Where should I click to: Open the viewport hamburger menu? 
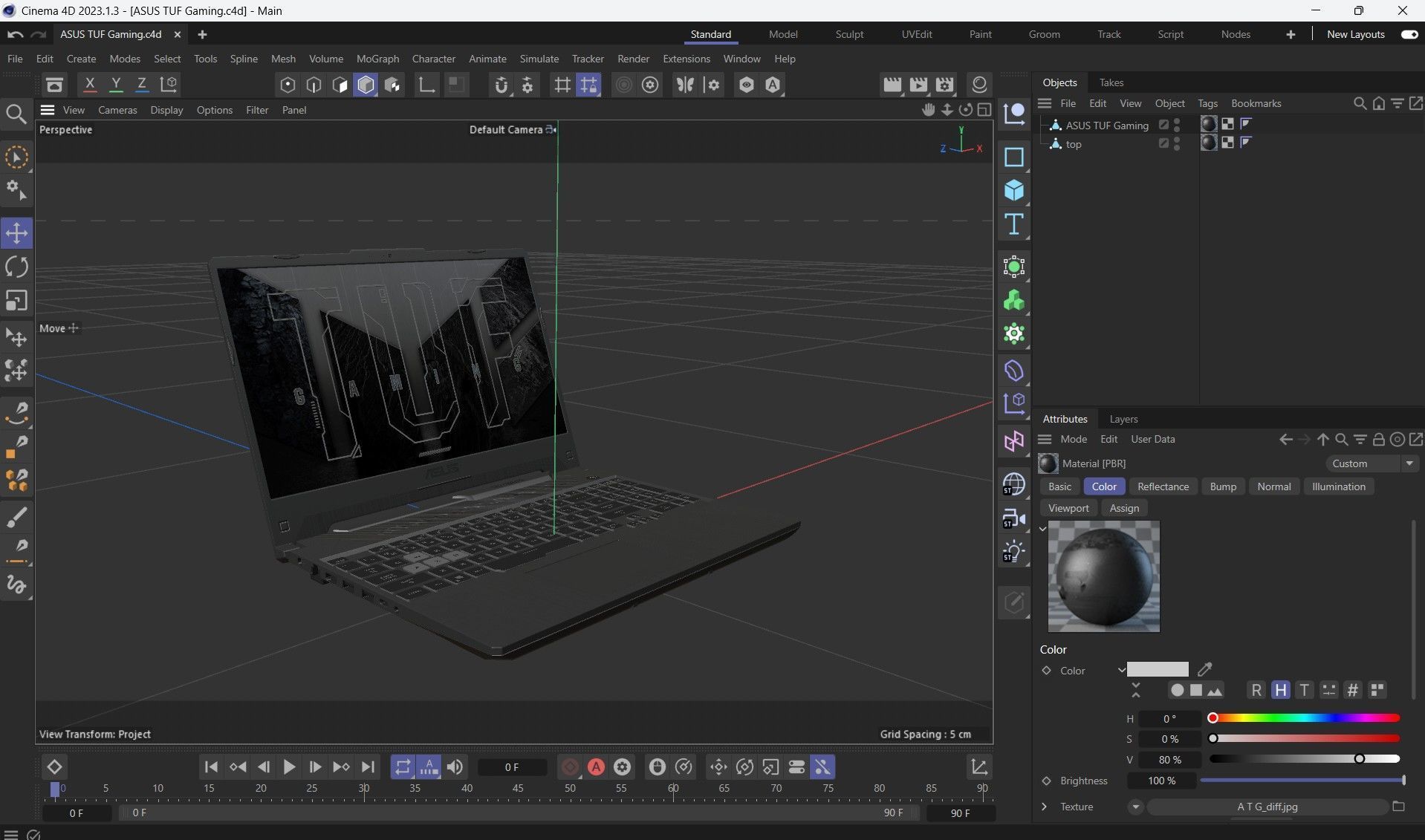tap(48, 110)
